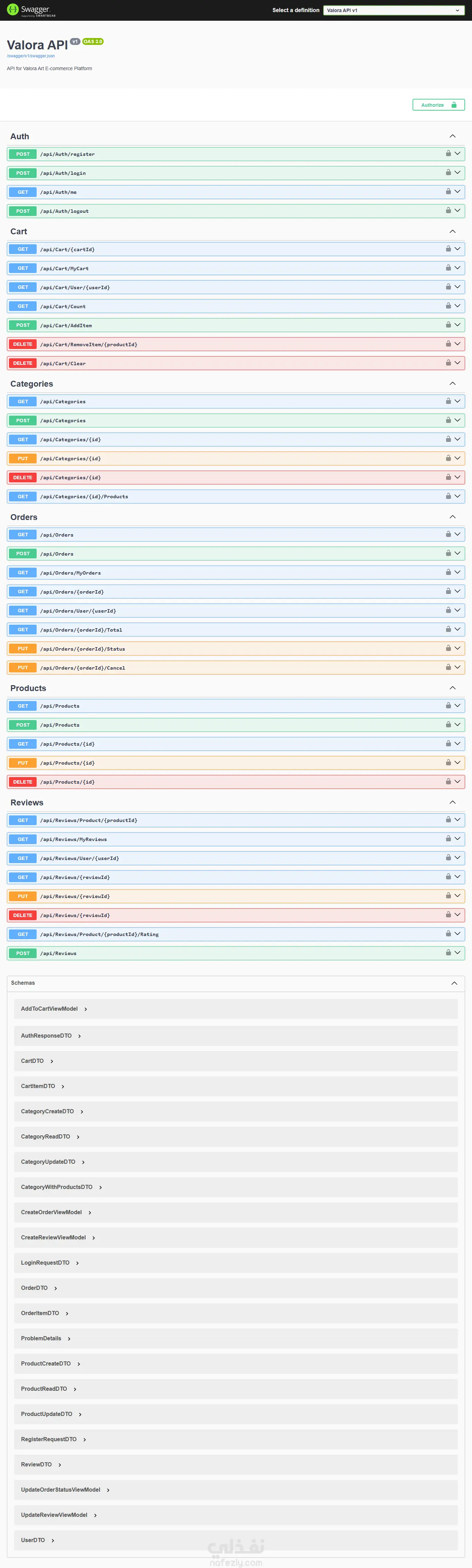Click lock icon on DELETE /api/Cart/Clear
The width and height of the screenshot is (472, 1568).
click(448, 362)
